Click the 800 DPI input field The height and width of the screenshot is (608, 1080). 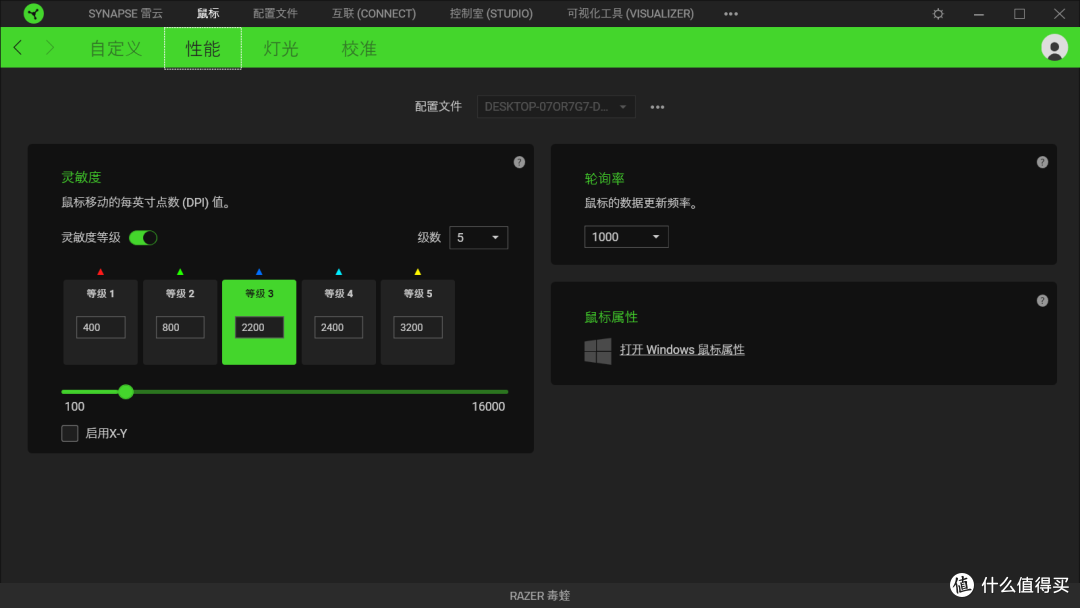point(180,327)
